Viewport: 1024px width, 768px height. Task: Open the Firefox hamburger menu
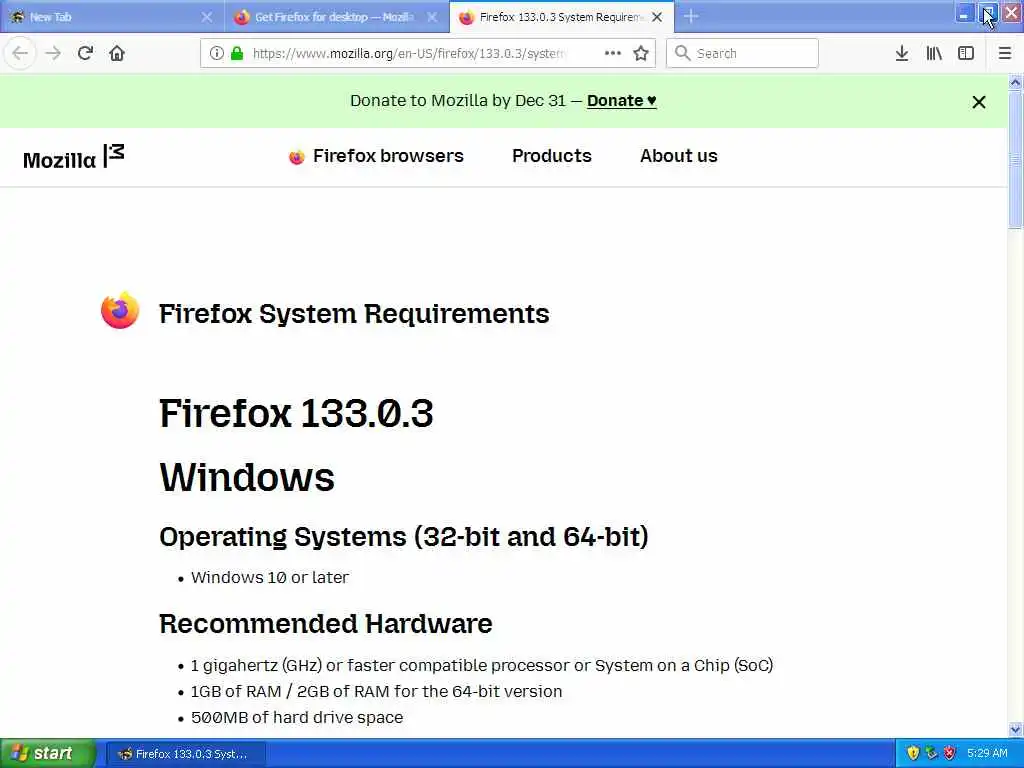point(1005,54)
